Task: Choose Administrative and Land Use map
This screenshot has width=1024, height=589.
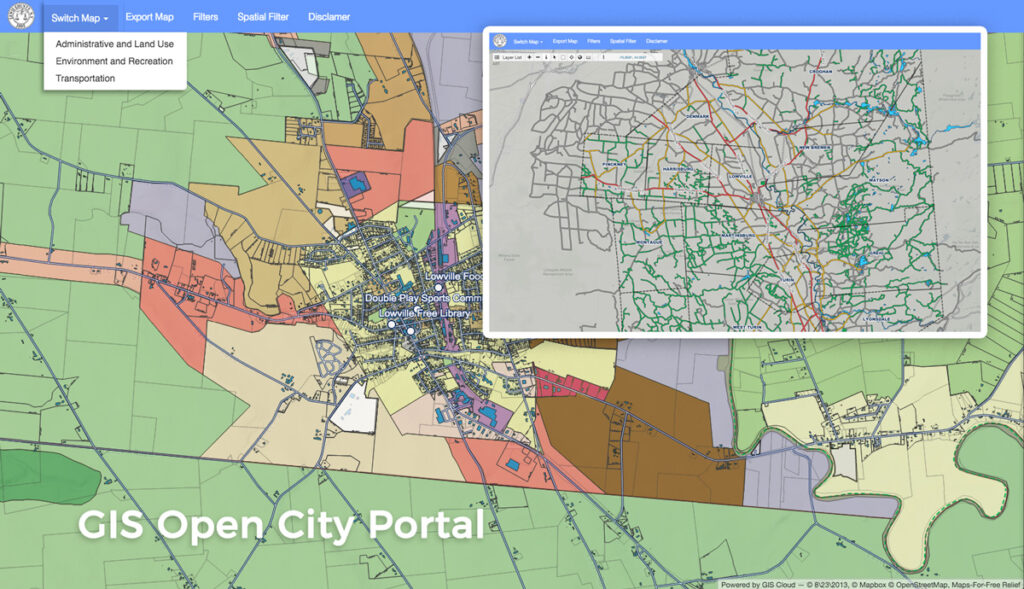Action: click(114, 44)
